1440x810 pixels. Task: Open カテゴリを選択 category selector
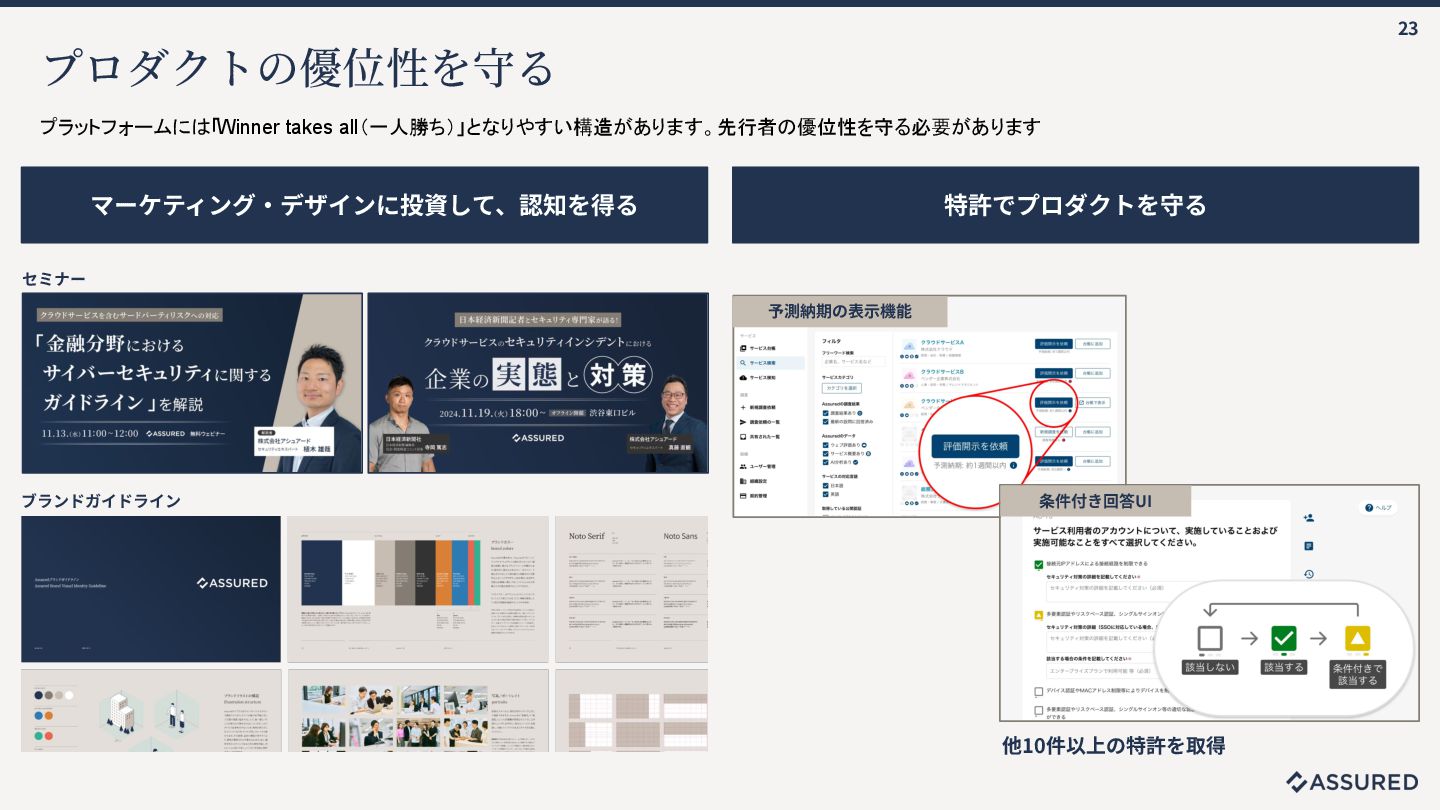842,388
